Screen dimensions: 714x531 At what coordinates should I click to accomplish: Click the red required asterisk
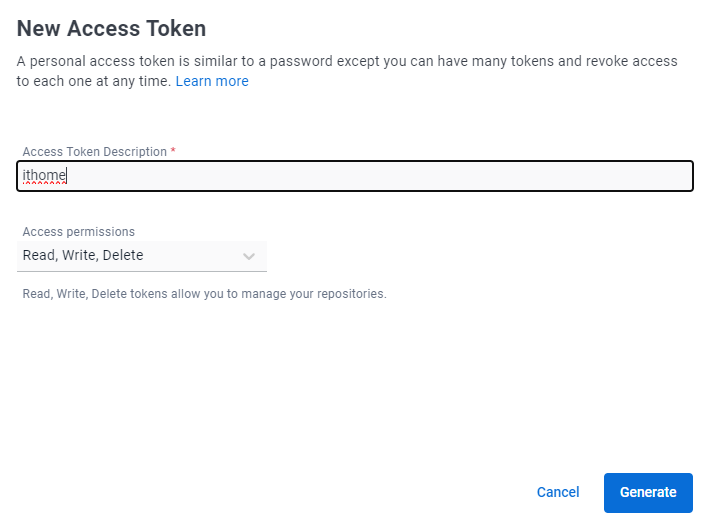pos(173,152)
